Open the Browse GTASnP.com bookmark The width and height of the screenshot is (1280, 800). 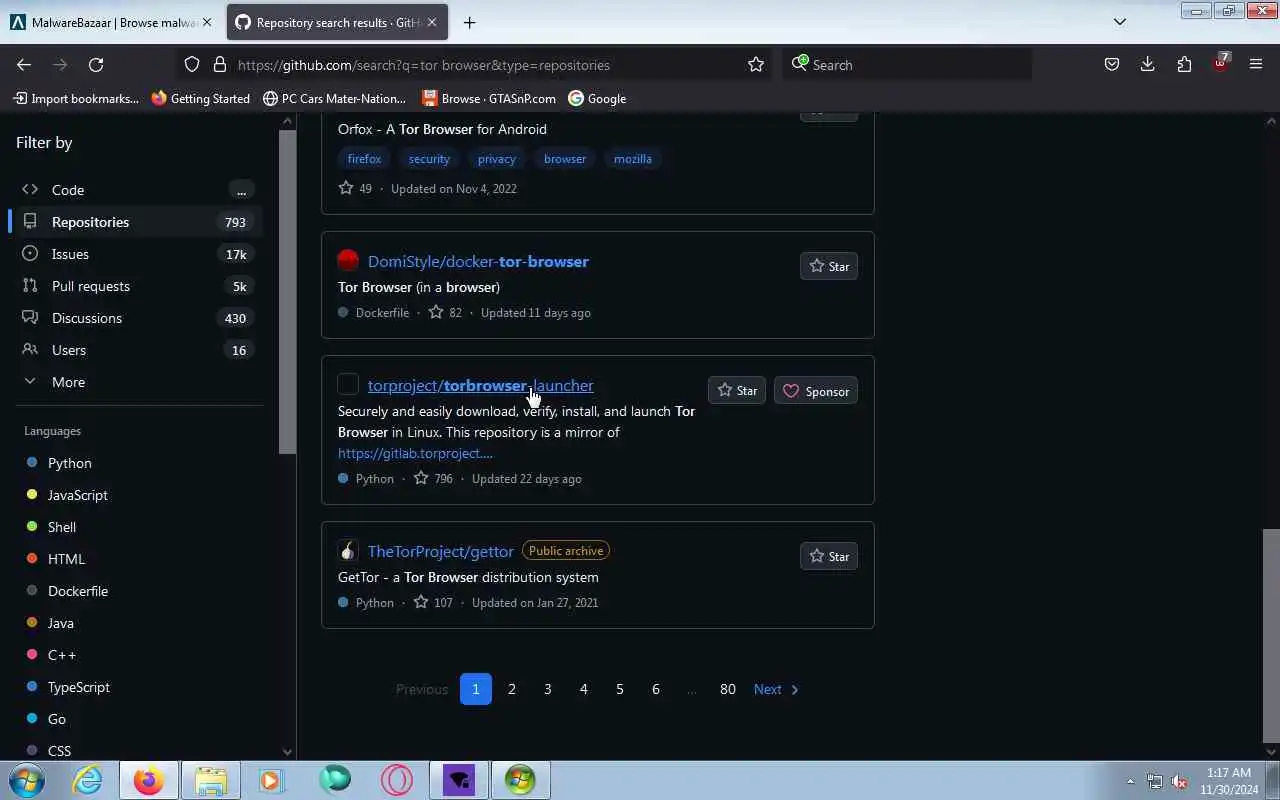tap(489, 98)
